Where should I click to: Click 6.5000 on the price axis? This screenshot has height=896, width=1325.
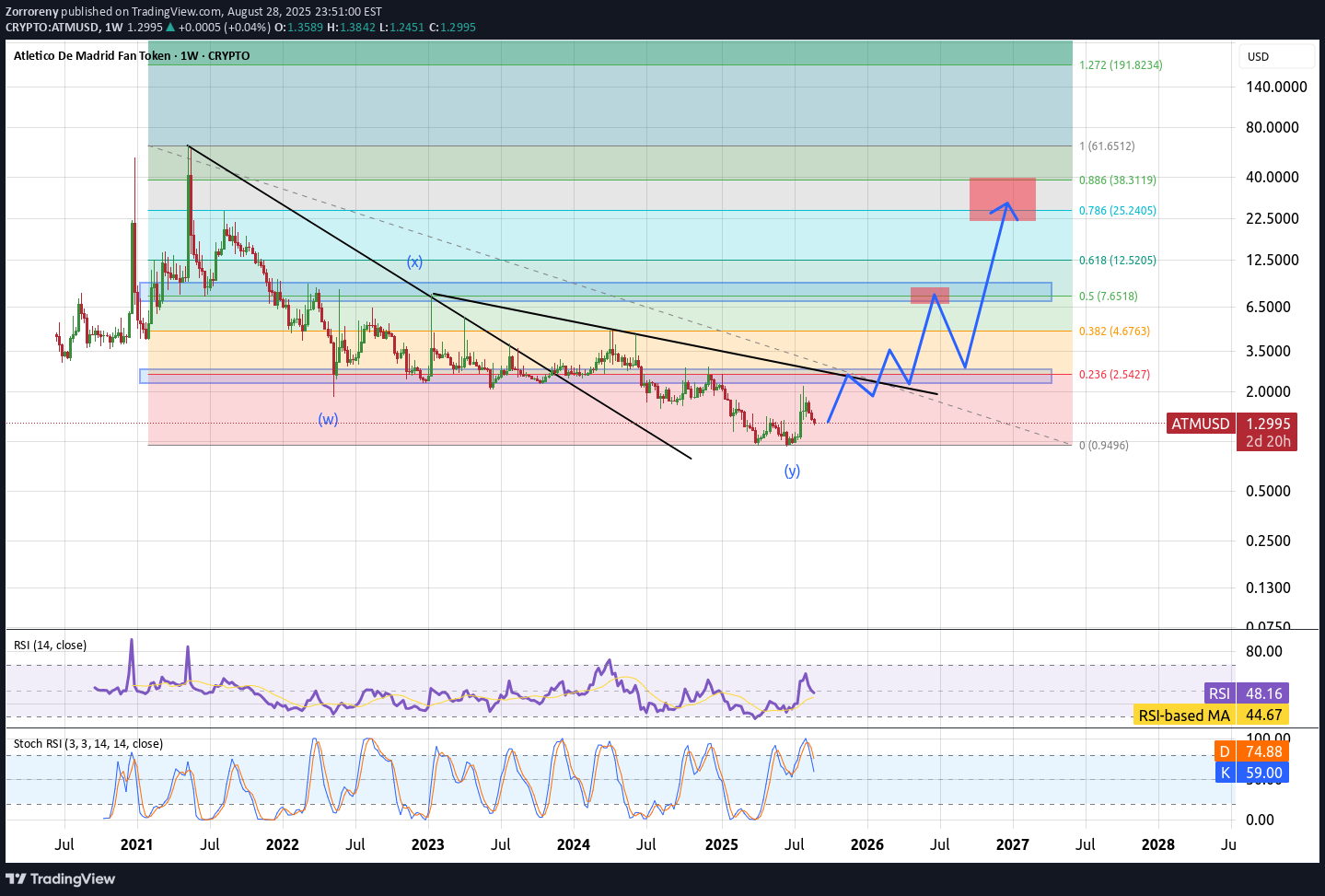pos(1268,307)
